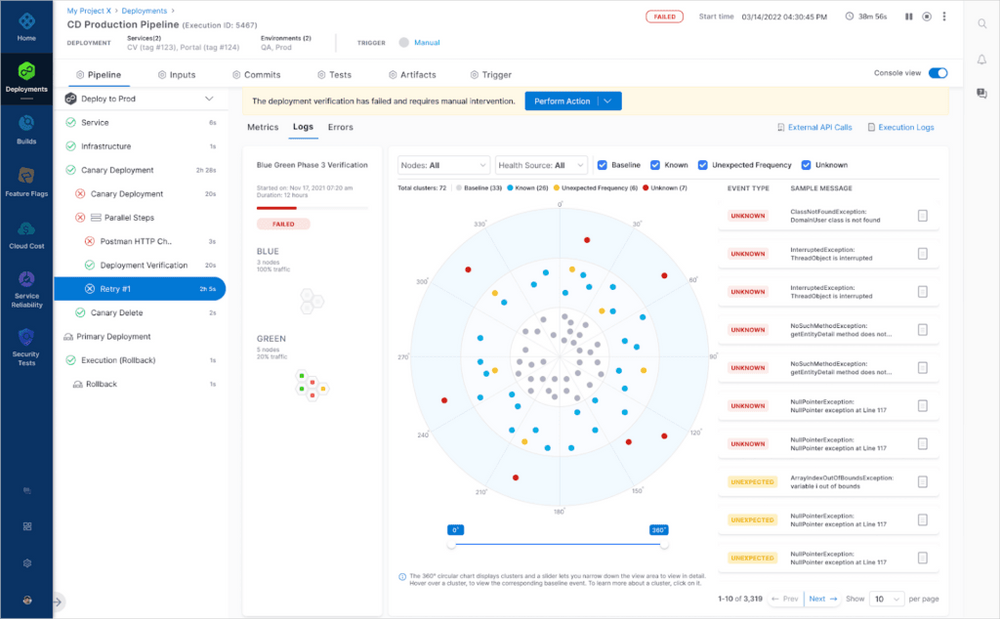Open the more options kebab menu

(945, 17)
